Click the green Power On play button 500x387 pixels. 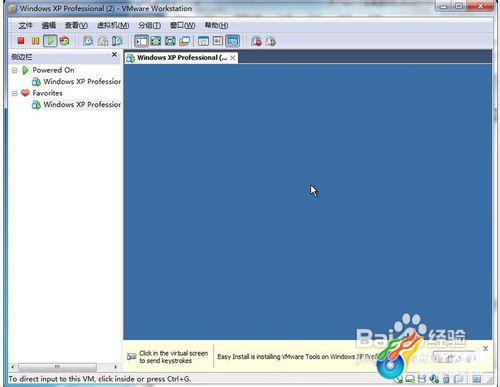[50, 41]
